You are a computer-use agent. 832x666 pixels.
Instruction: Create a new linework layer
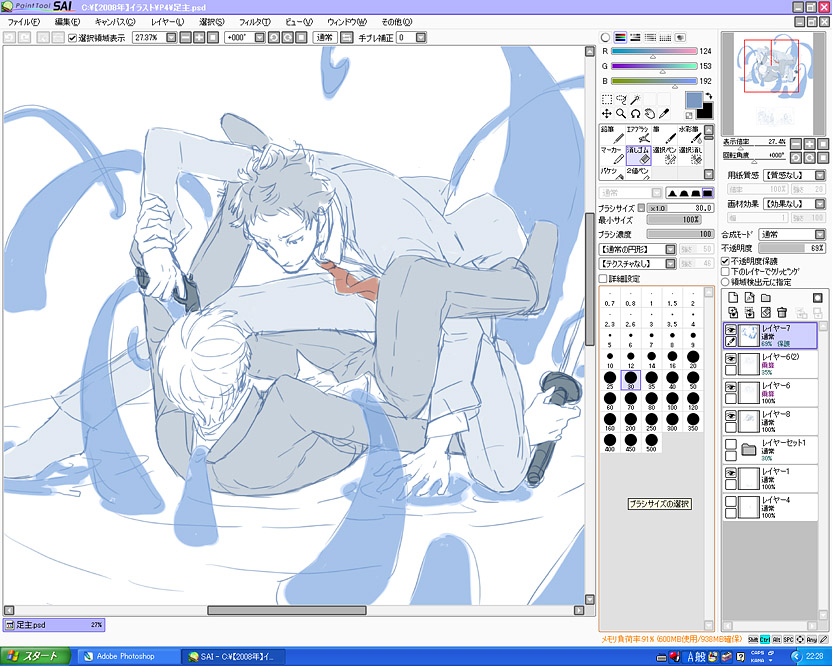coord(749,298)
